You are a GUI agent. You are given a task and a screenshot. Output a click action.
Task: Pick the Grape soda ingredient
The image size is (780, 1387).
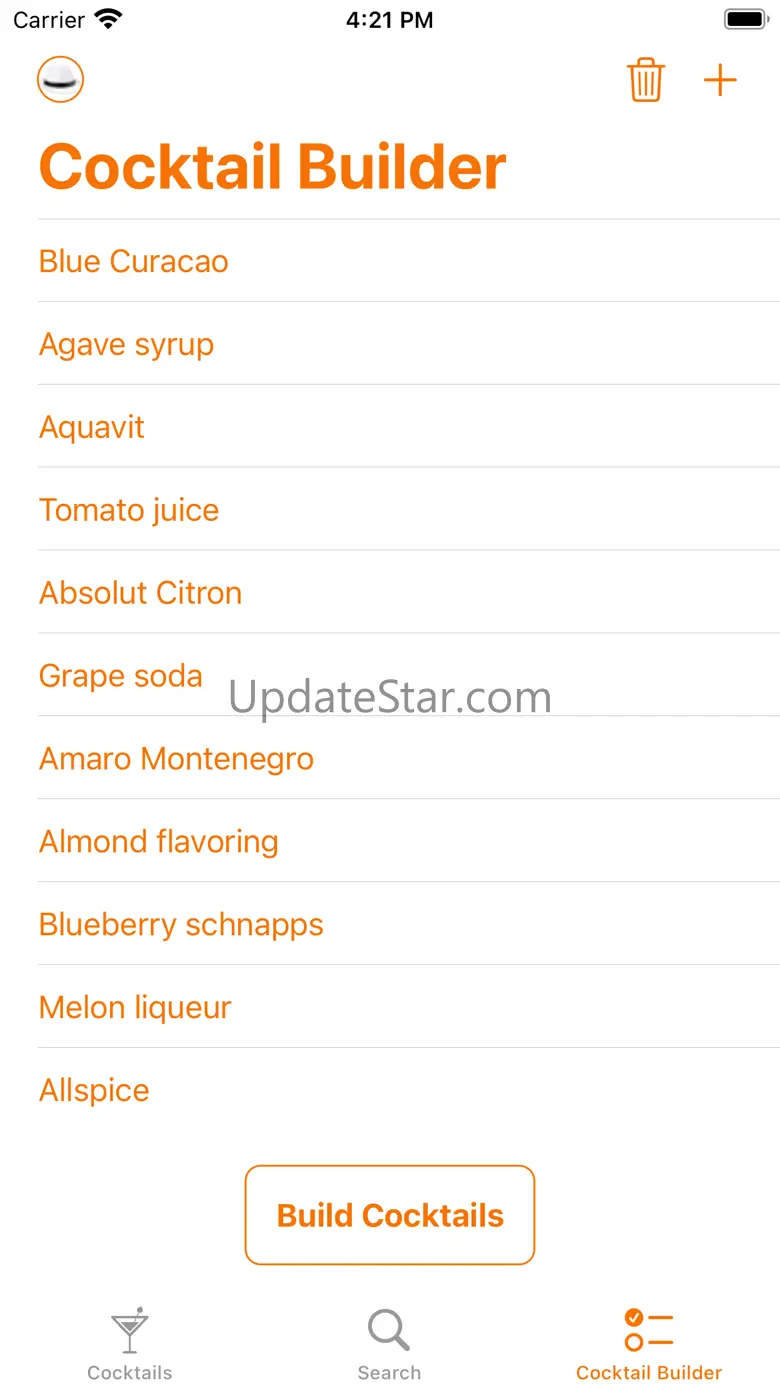pyautogui.click(x=121, y=676)
